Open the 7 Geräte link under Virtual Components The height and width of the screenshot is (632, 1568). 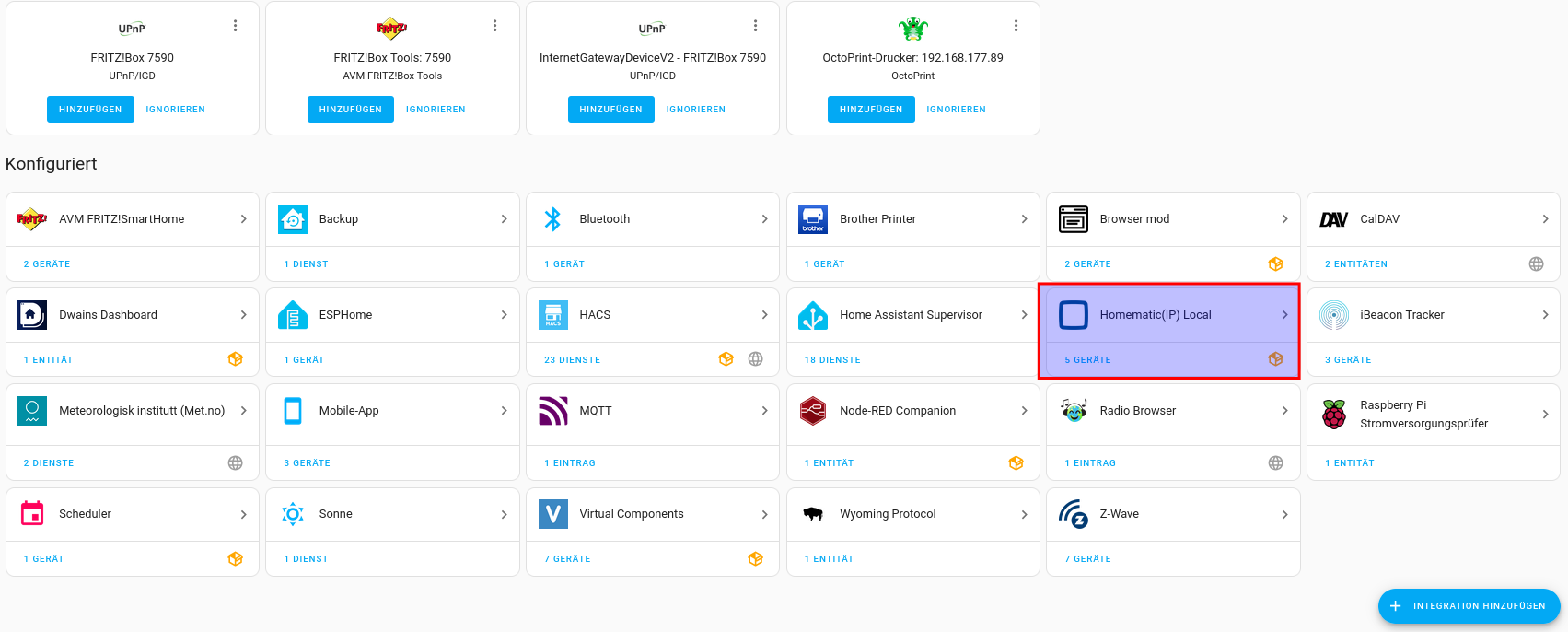[x=567, y=559]
